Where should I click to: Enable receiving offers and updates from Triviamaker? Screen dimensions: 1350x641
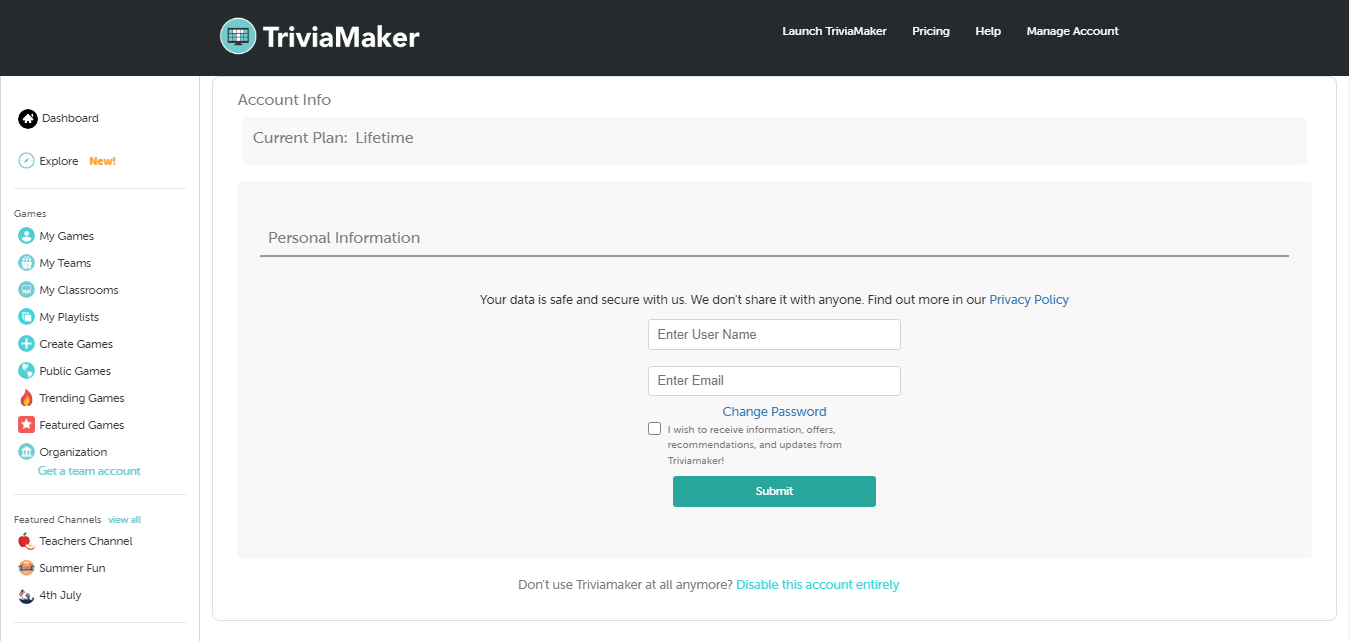click(654, 428)
